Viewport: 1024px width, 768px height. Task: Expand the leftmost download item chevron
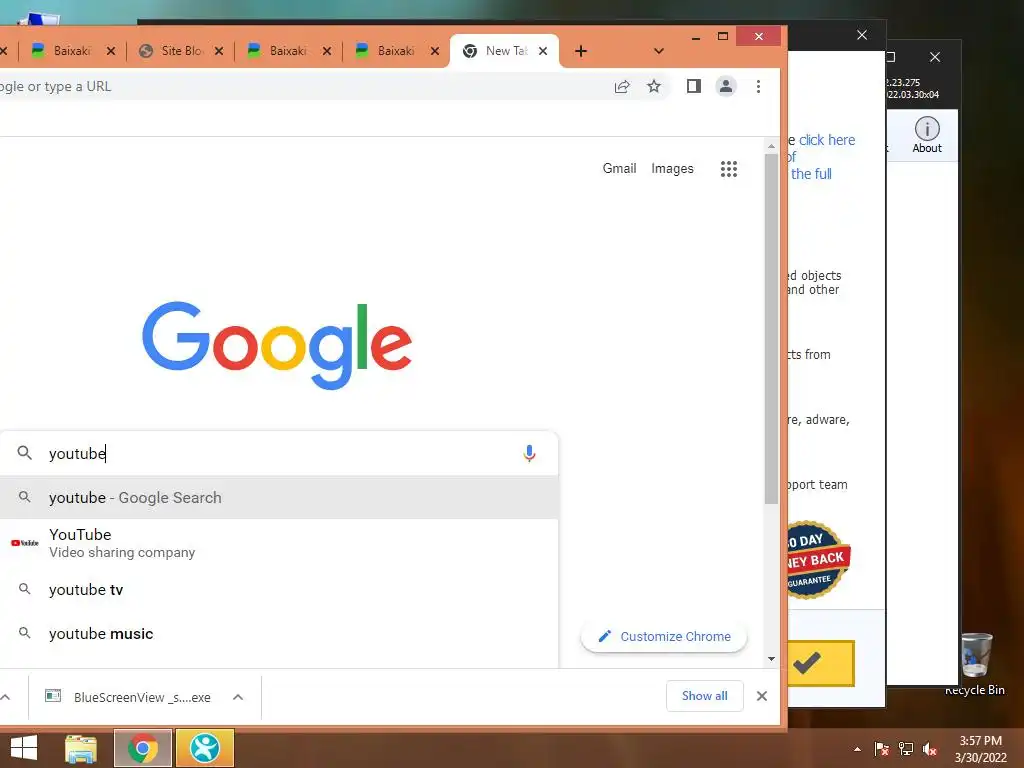(x=5, y=697)
